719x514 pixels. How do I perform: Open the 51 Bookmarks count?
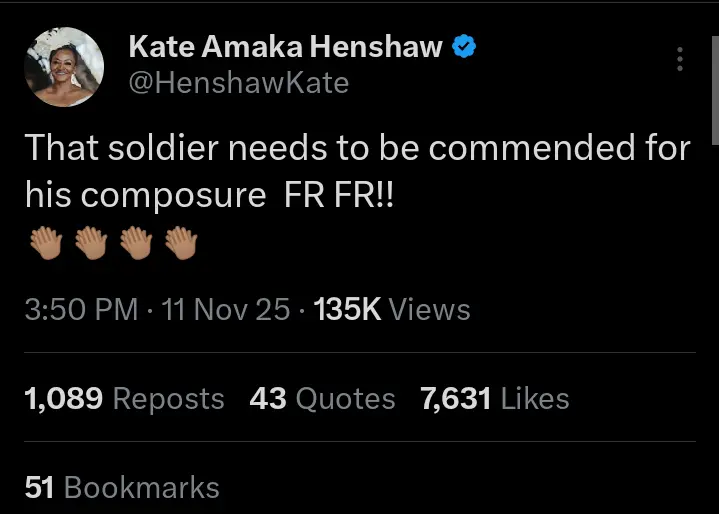tap(122, 487)
